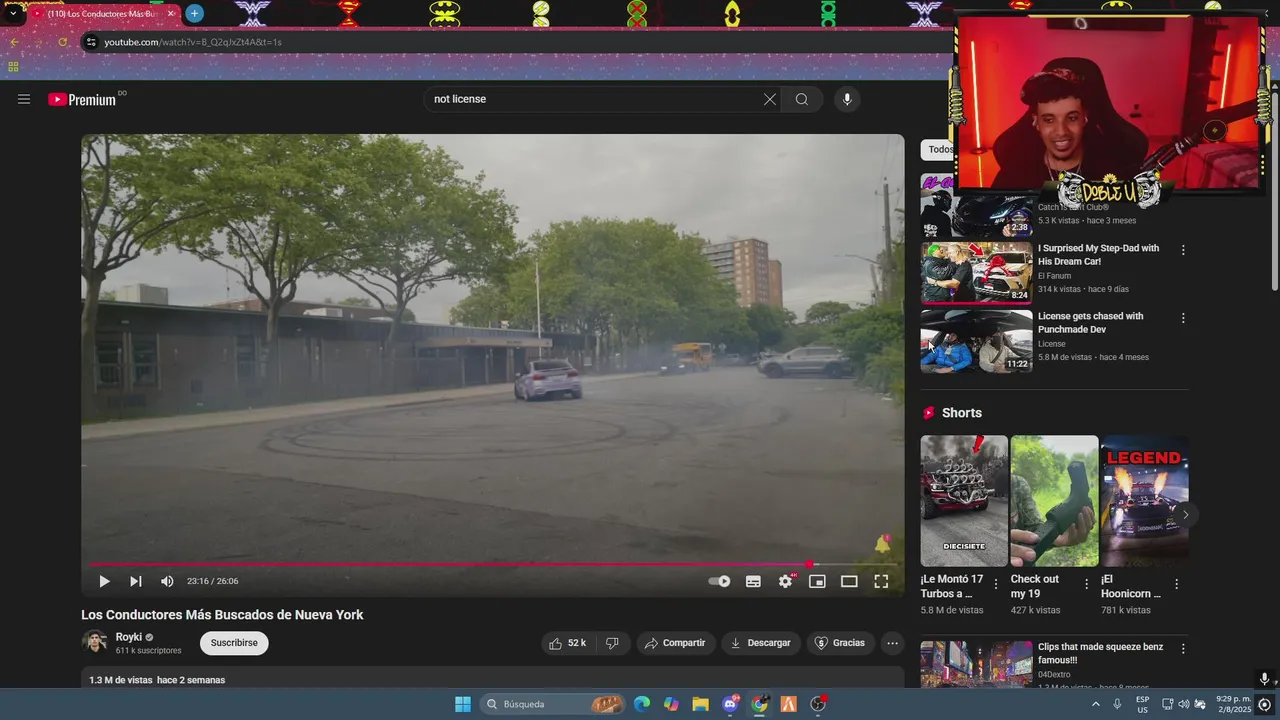
Task: Open 'License gets chased with Punchmade Dev' title
Action: tap(1090, 322)
